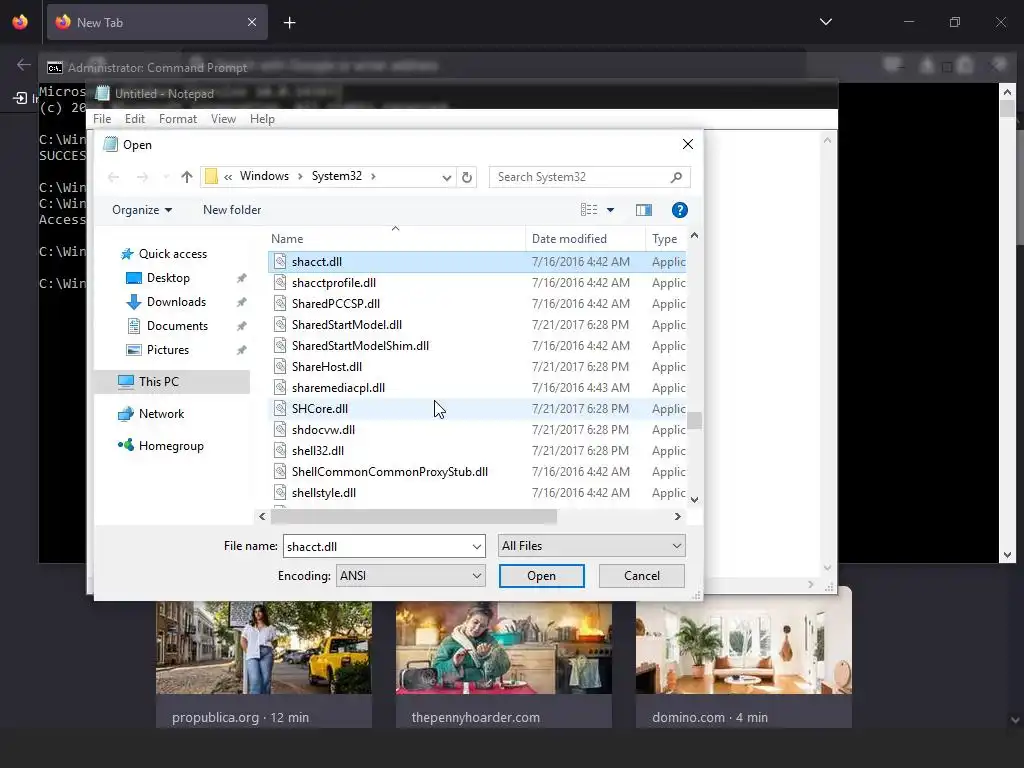The height and width of the screenshot is (768, 1024).
Task: Select sharemediacpl.dll in the list
Action: 477,388
